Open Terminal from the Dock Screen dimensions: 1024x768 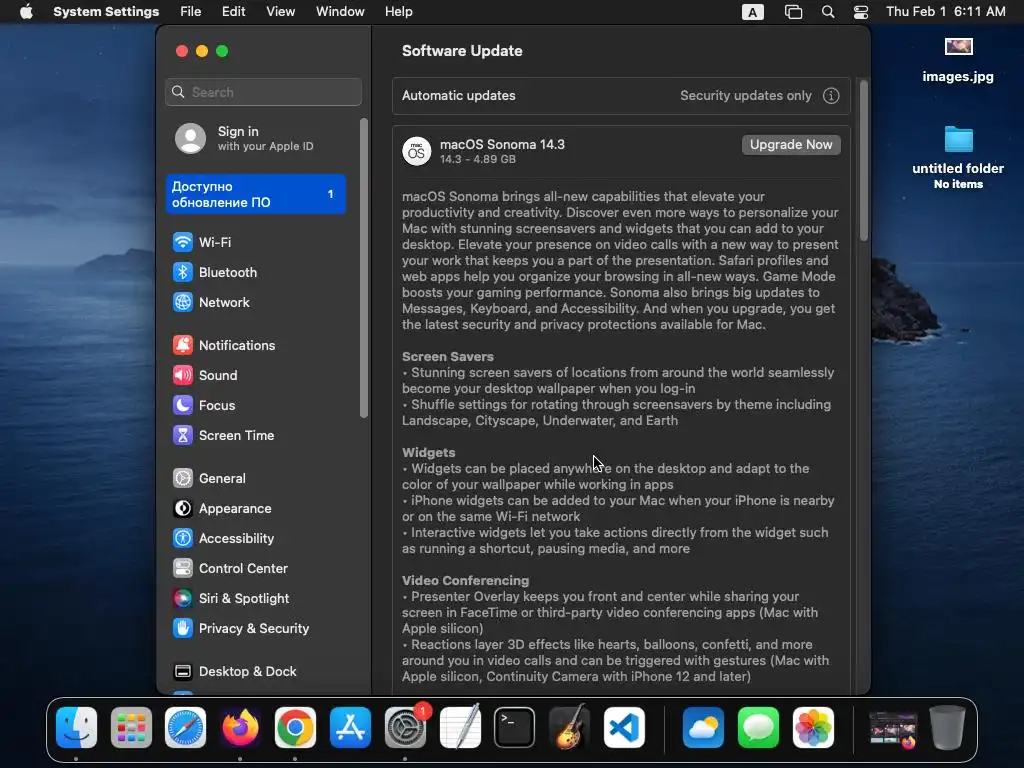pos(515,728)
